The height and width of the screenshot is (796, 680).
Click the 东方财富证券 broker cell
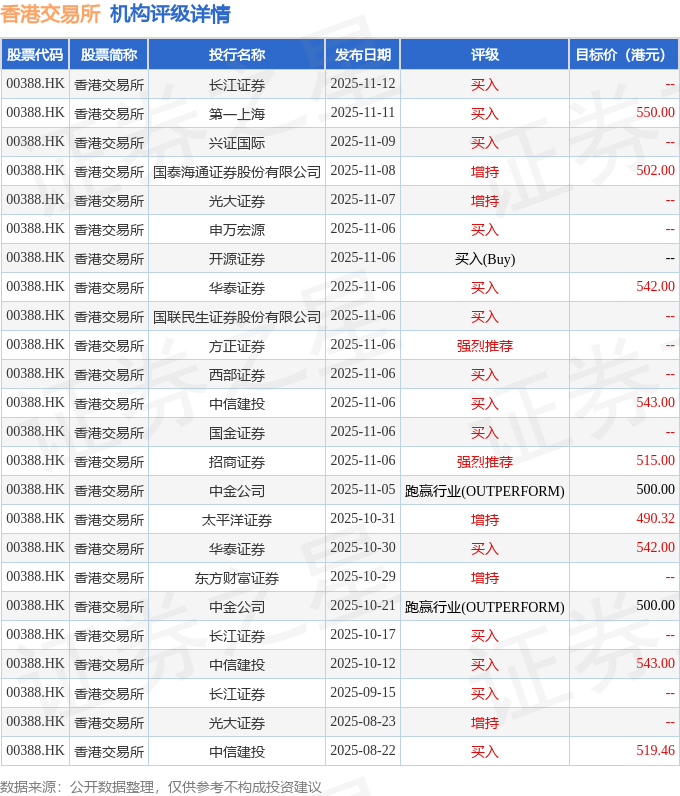pyautogui.click(x=237, y=577)
